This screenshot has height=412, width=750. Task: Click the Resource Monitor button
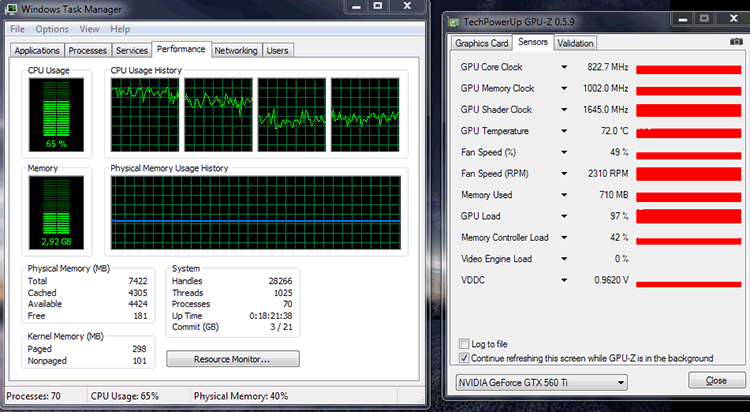coord(233,359)
